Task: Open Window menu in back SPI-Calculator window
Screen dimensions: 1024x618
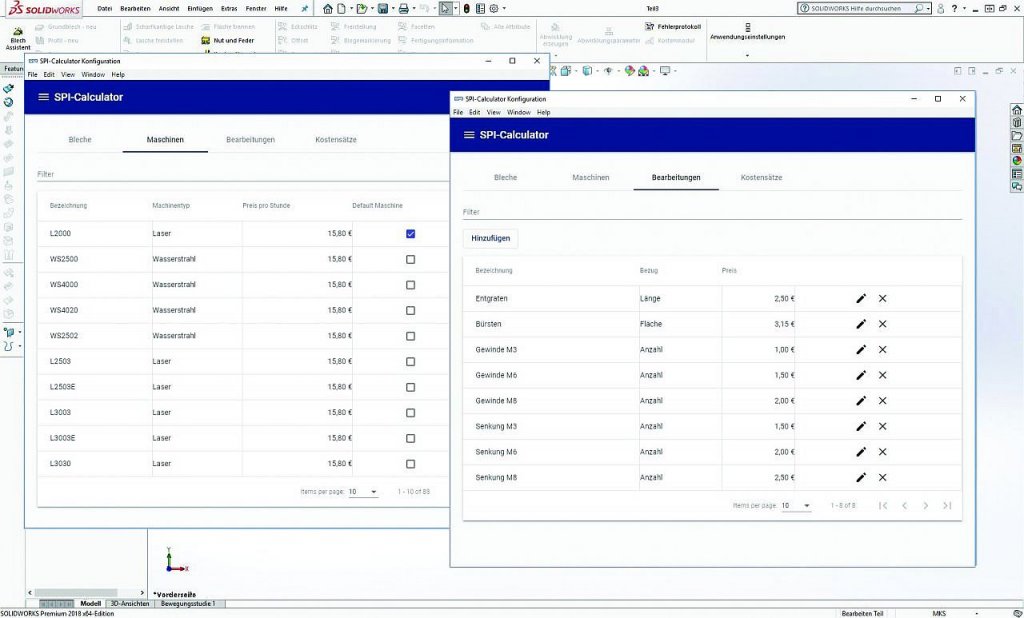Action: [x=93, y=74]
